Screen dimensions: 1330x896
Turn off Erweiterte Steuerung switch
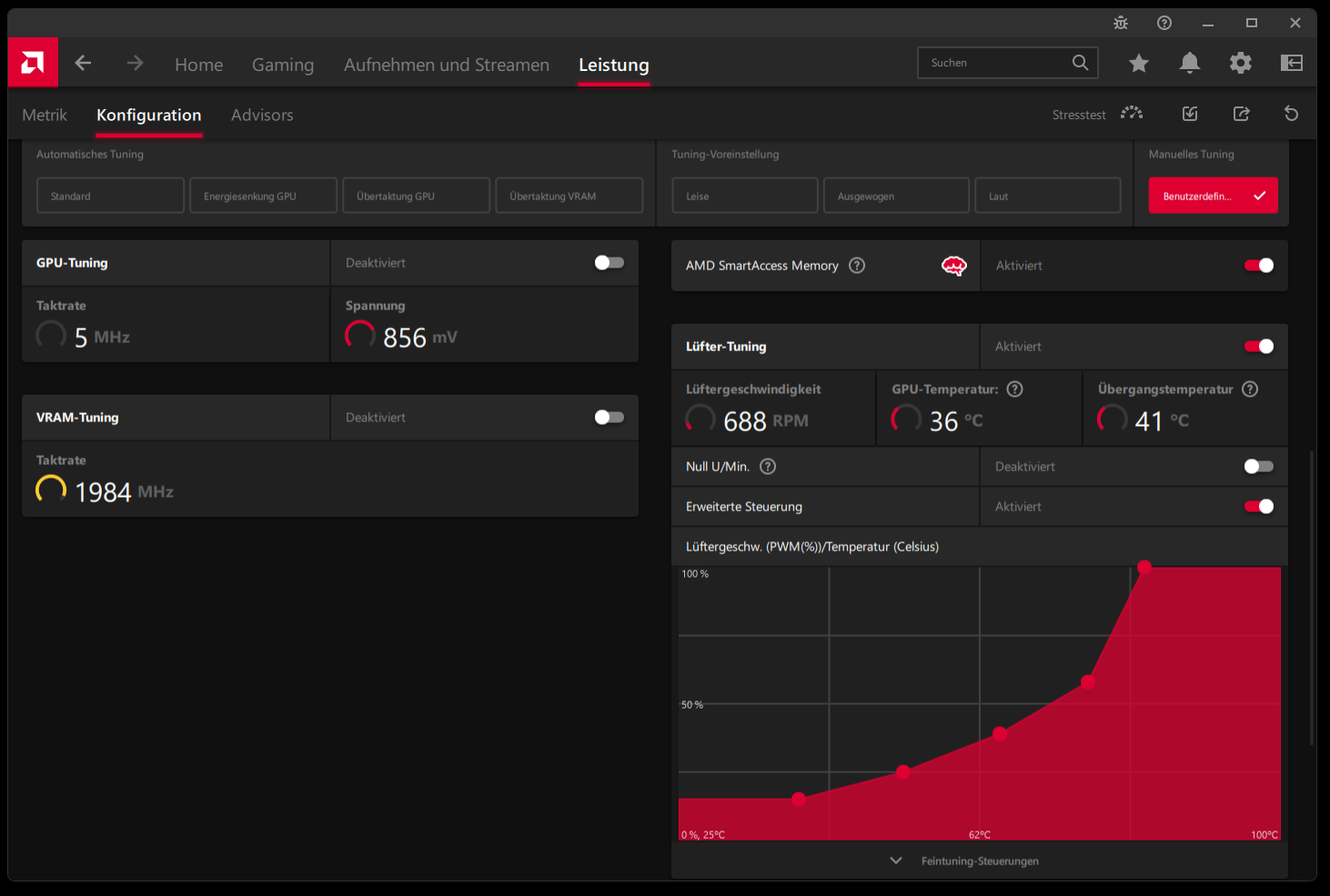point(1259,507)
